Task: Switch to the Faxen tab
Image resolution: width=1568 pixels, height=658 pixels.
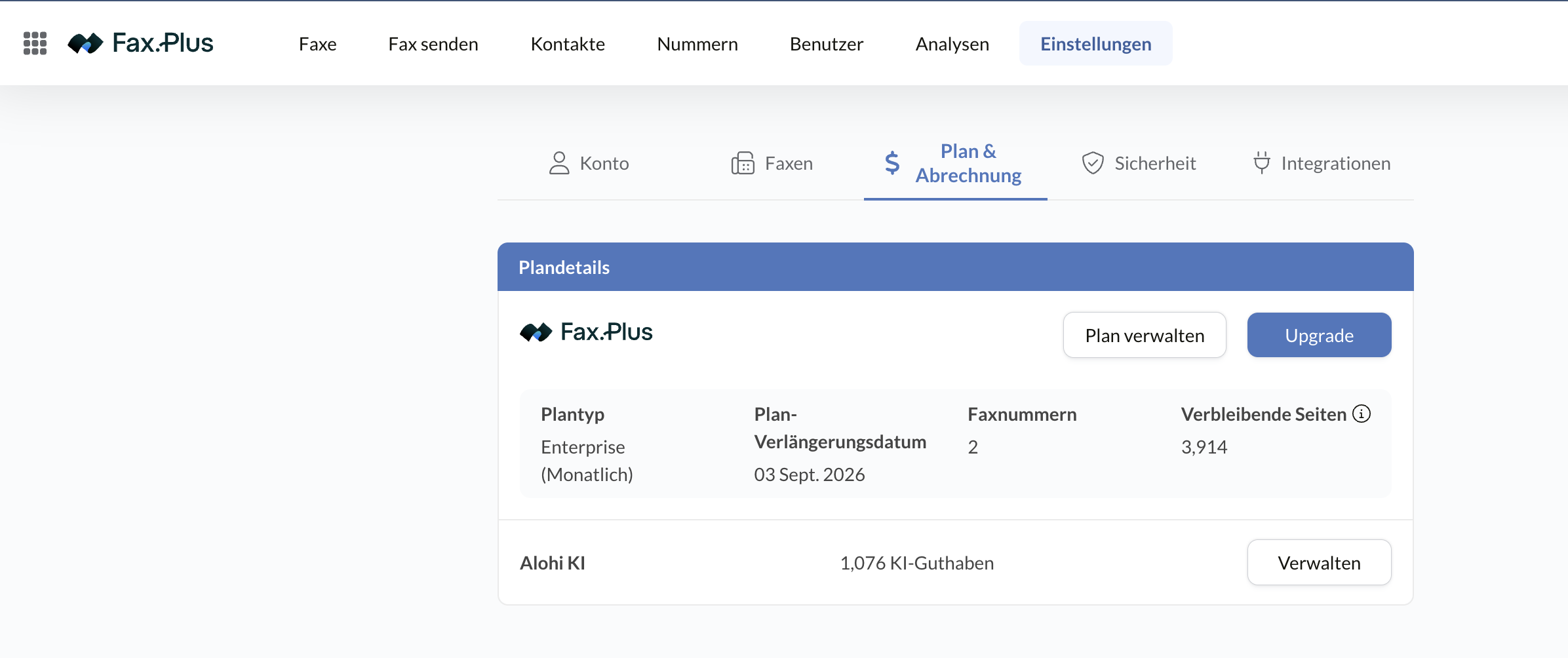Action: coord(772,163)
